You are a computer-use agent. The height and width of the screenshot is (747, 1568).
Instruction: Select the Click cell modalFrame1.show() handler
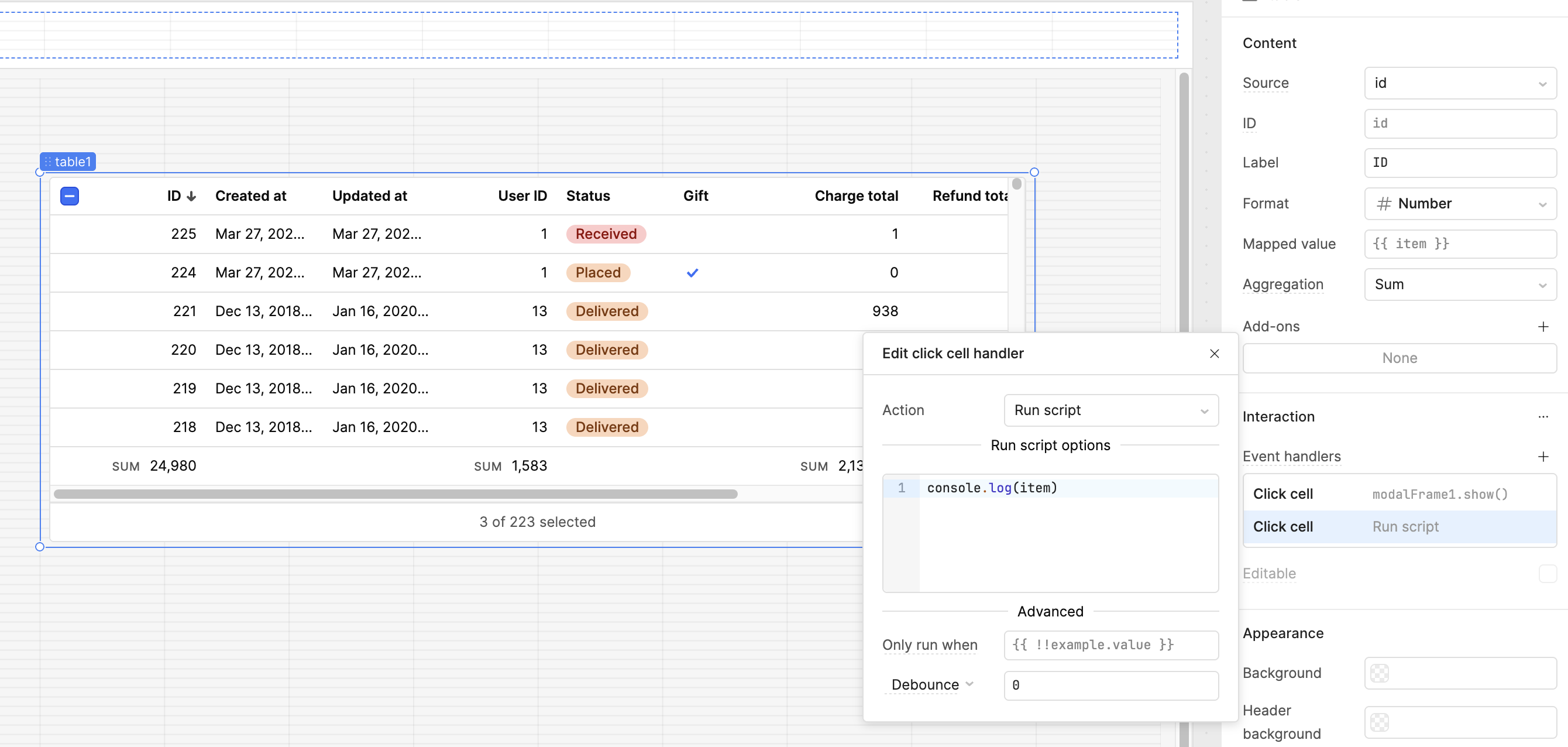point(1399,494)
